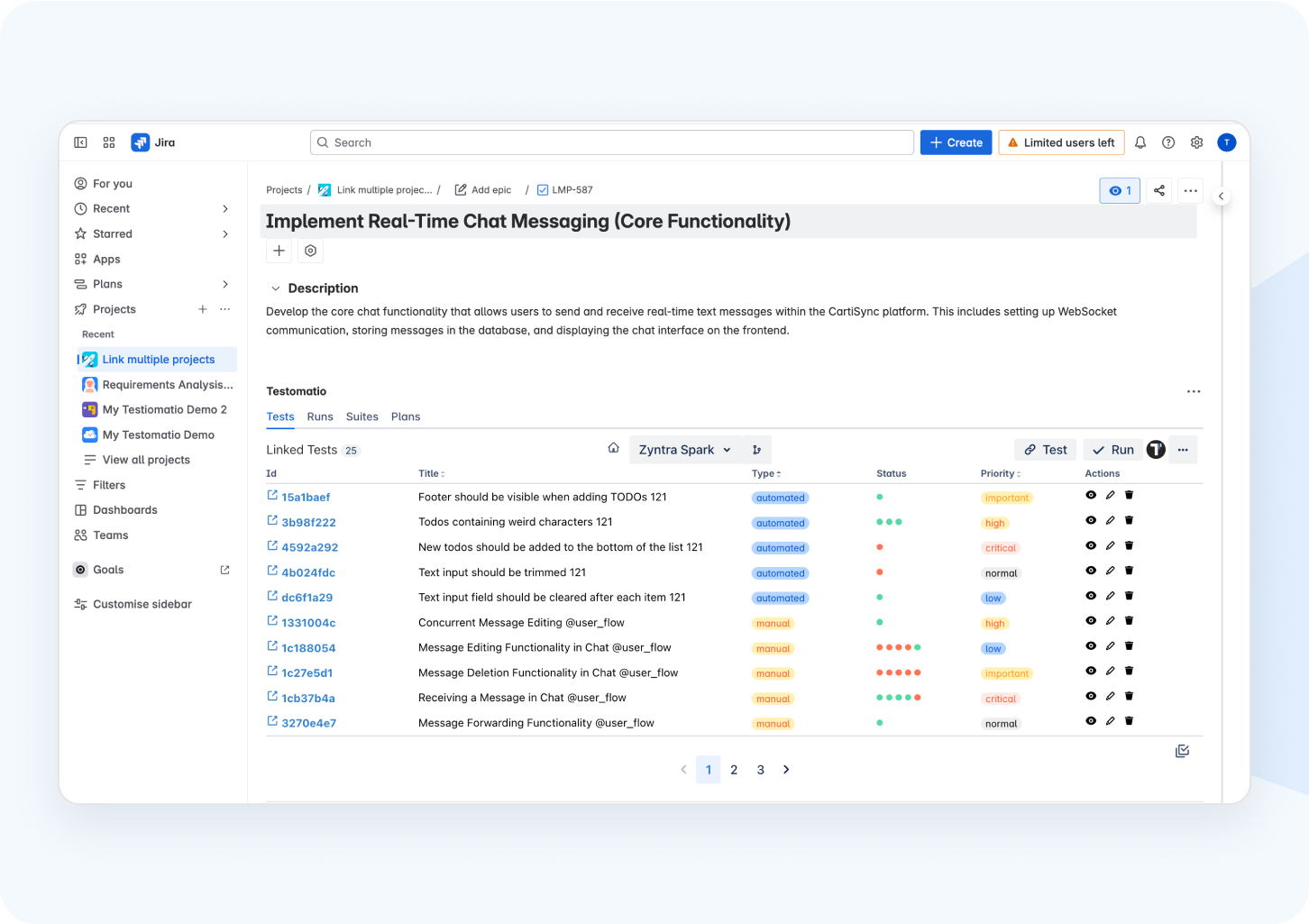This screenshot has width=1309, height=924.
Task: Click the Testomatio home icon
Action: [x=613, y=448]
